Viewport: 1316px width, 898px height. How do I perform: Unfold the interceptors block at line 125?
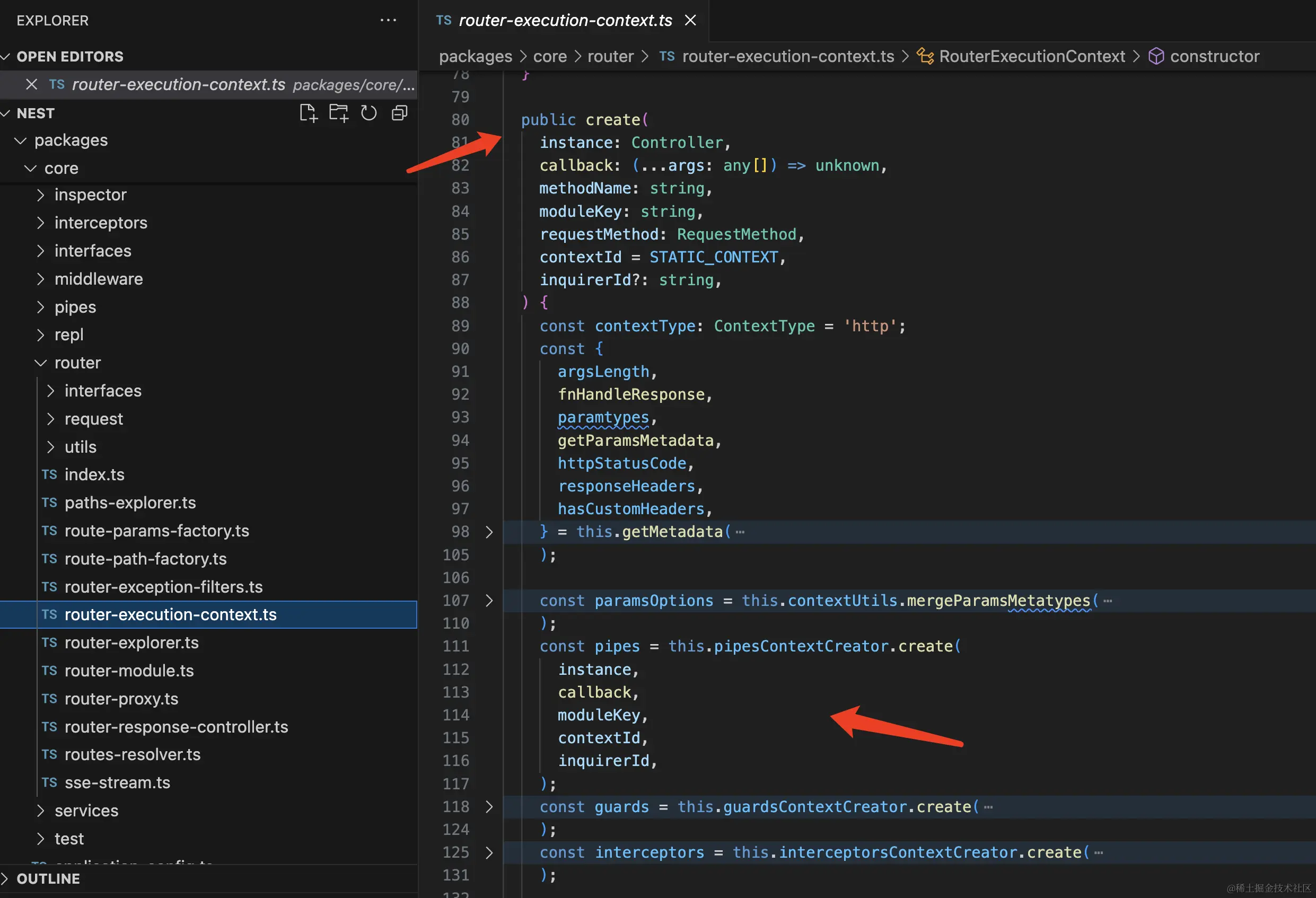(x=489, y=852)
